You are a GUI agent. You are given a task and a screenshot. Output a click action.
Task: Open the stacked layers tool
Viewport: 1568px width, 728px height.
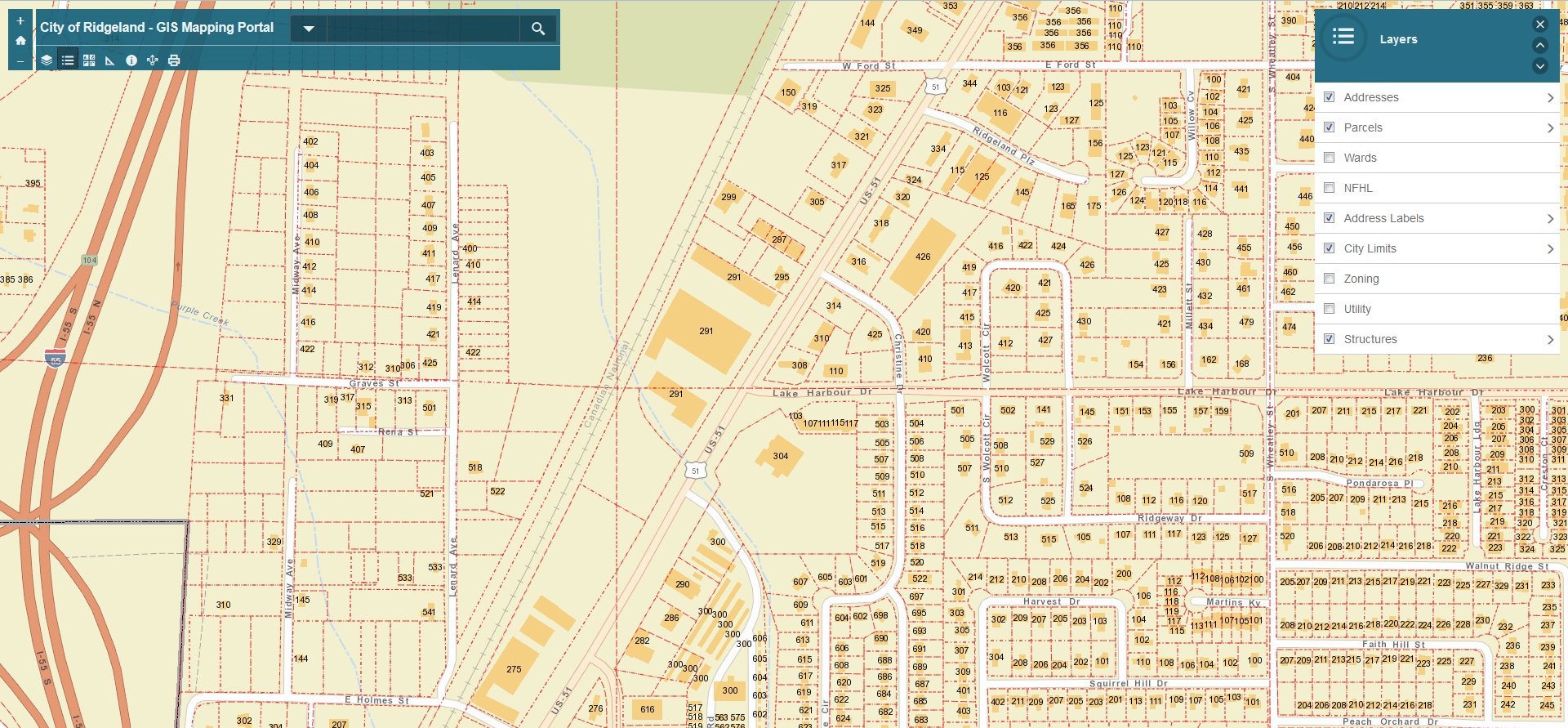(x=47, y=60)
